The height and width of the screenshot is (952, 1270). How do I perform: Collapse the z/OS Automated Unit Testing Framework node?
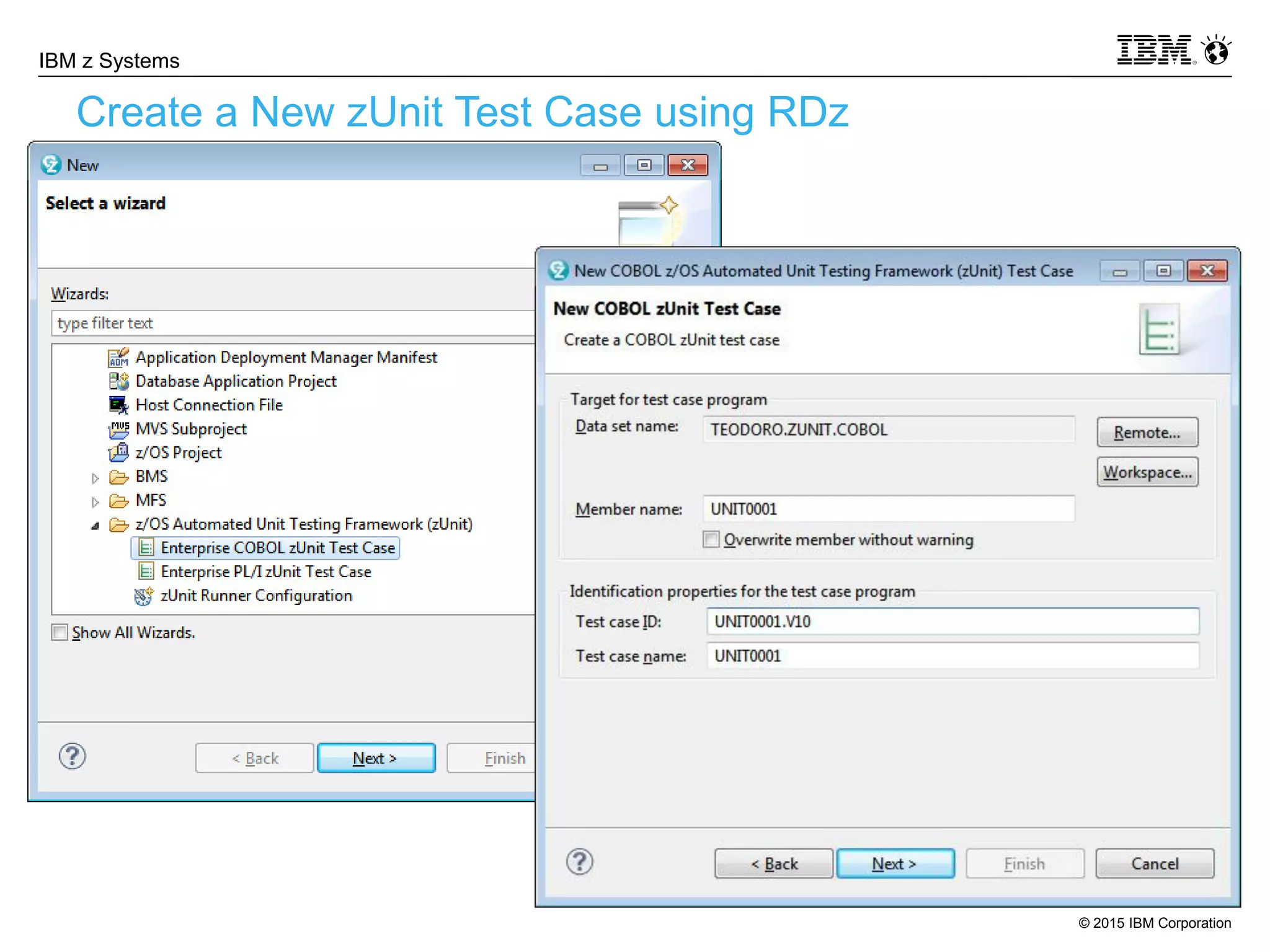95,526
